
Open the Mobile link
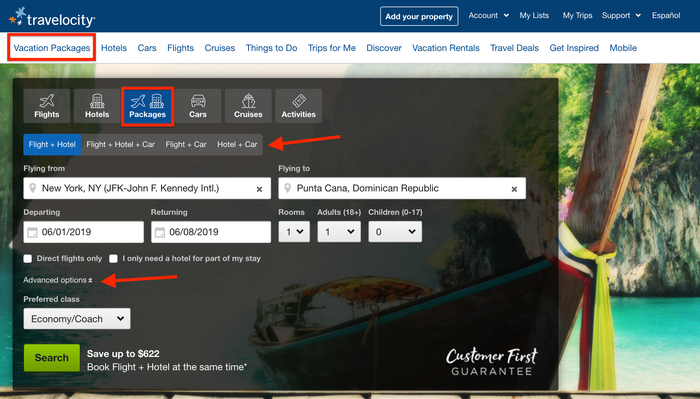tap(623, 48)
